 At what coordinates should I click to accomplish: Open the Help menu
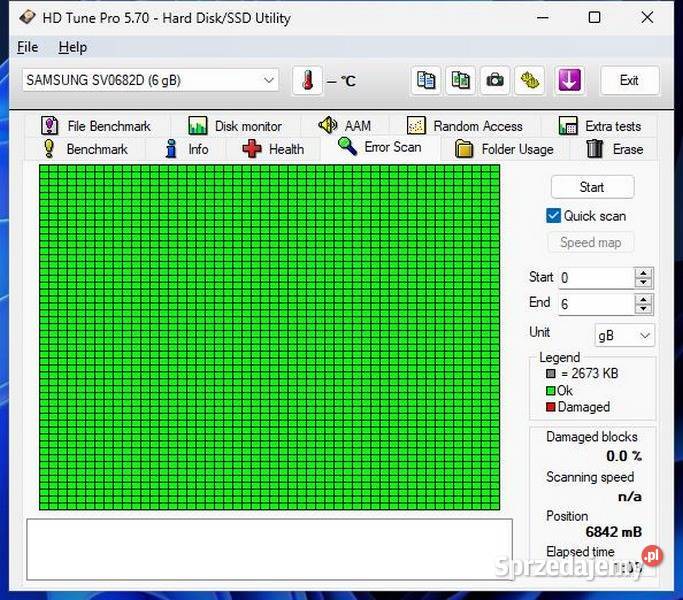(x=73, y=47)
